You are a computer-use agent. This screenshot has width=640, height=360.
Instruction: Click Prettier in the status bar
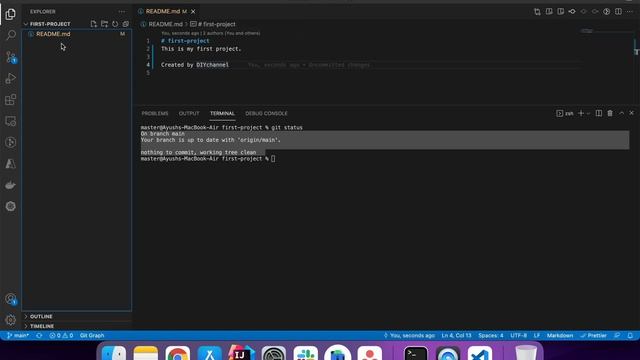pyautogui.click(x=594, y=336)
